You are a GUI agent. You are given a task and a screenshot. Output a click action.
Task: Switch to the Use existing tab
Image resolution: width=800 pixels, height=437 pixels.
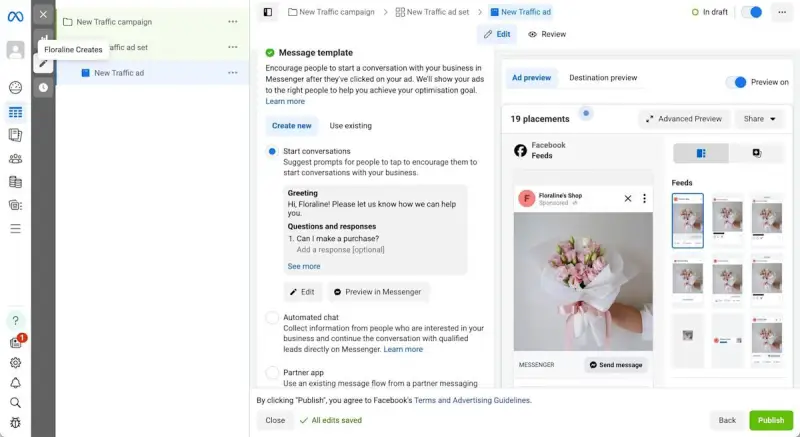click(x=351, y=125)
